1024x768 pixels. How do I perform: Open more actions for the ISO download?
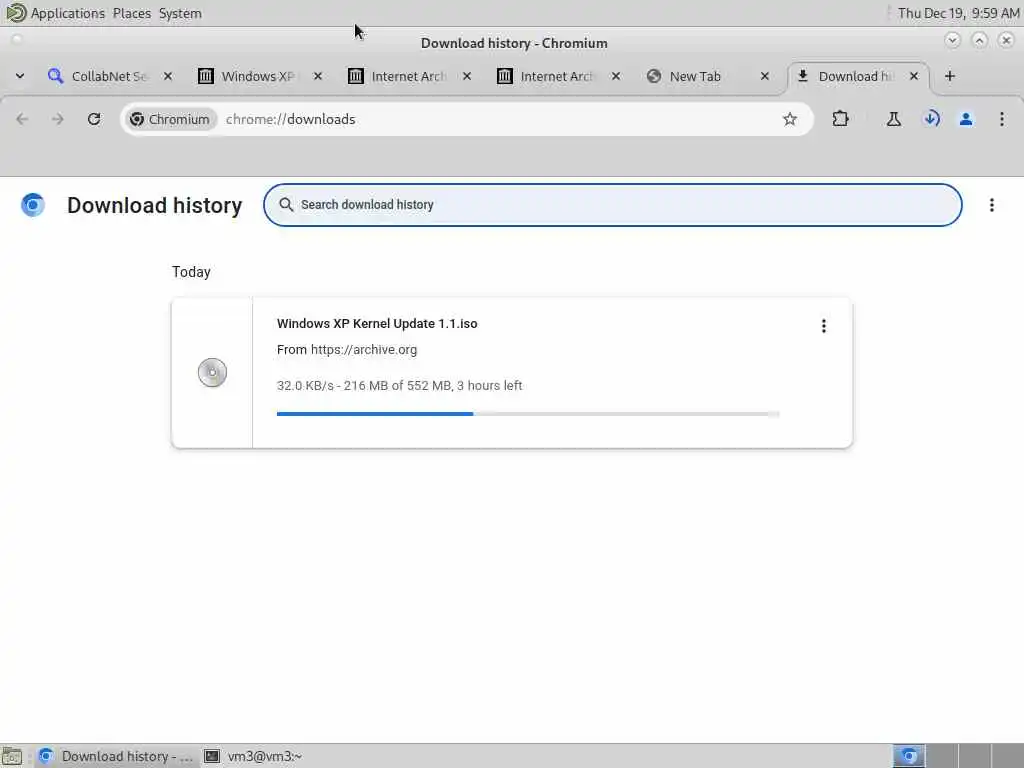tap(824, 326)
